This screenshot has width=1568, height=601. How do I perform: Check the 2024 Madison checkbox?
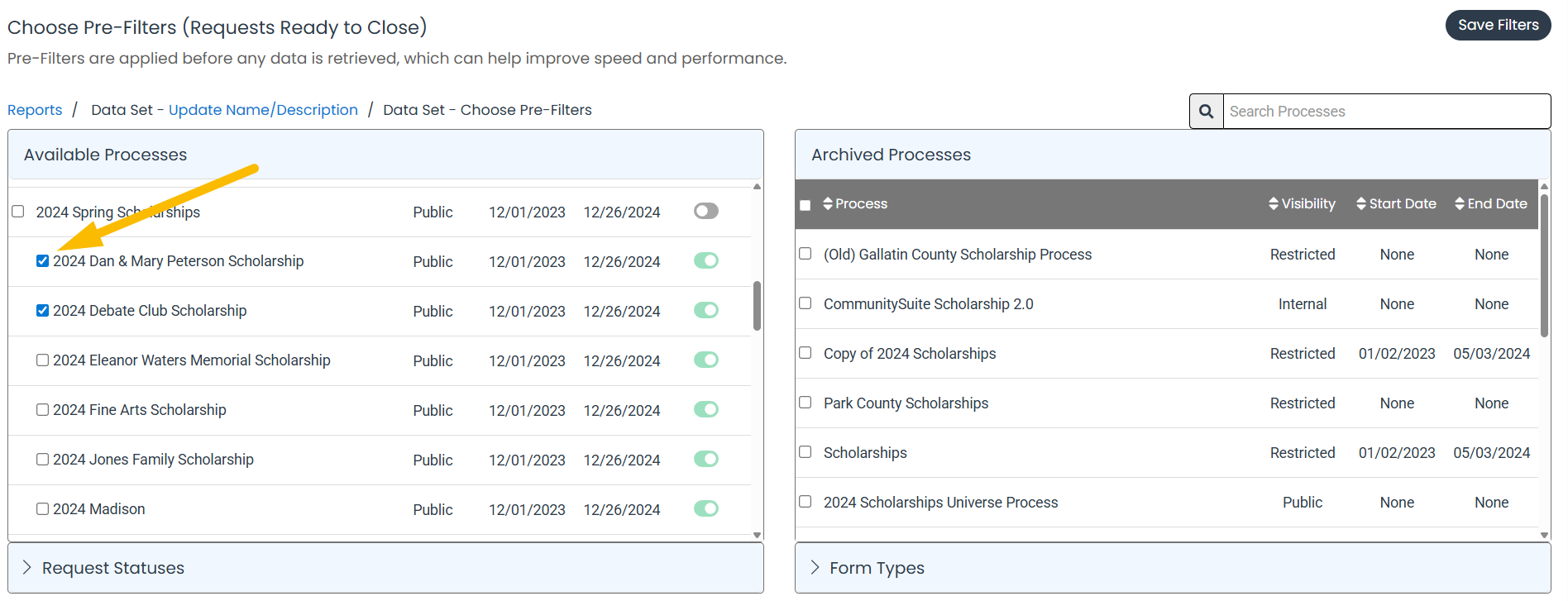pos(42,509)
